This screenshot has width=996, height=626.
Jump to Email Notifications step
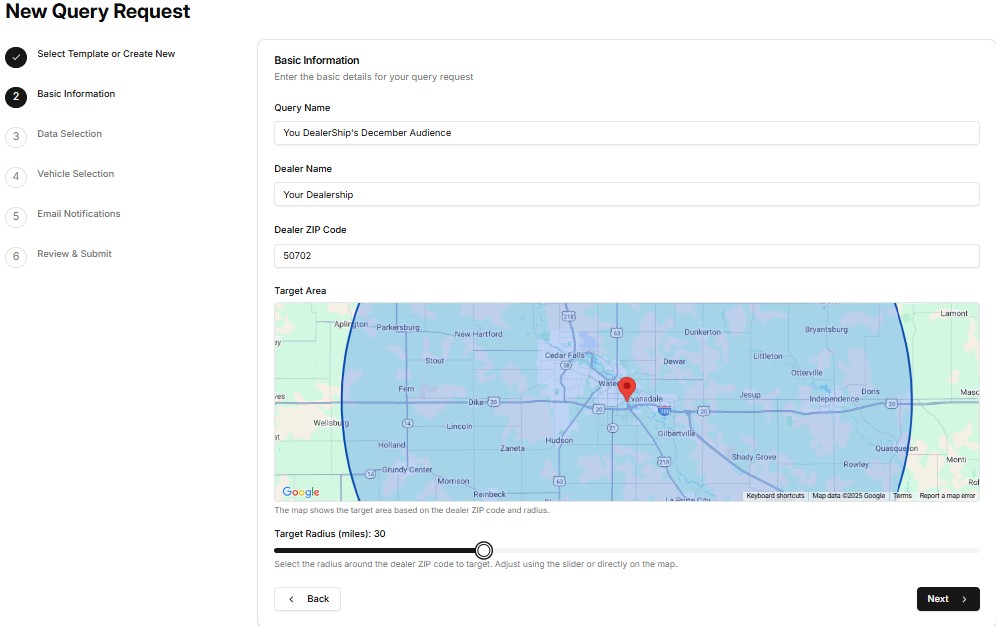coord(79,214)
